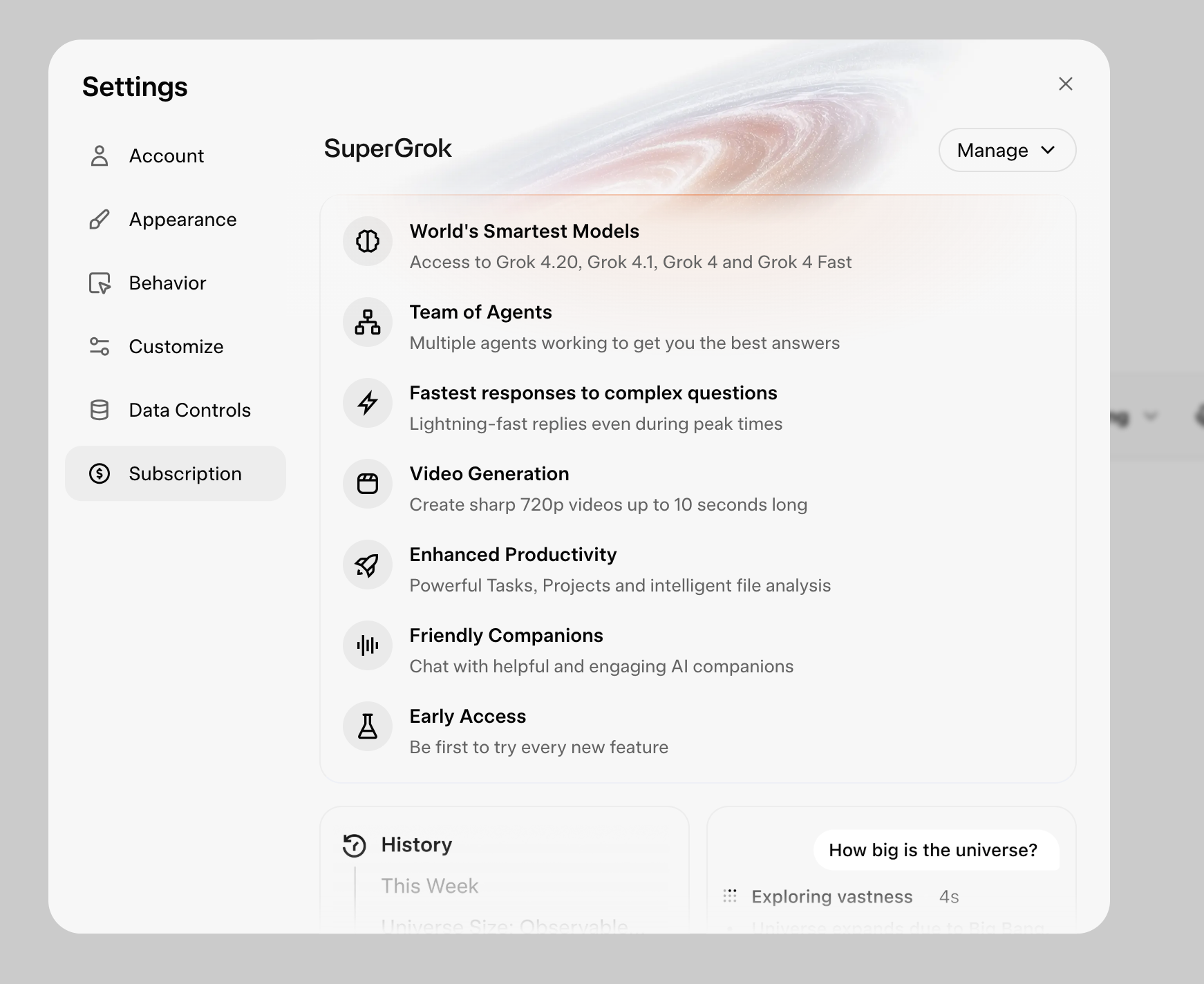Click the brain icon for World's Smartest Models

click(368, 241)
